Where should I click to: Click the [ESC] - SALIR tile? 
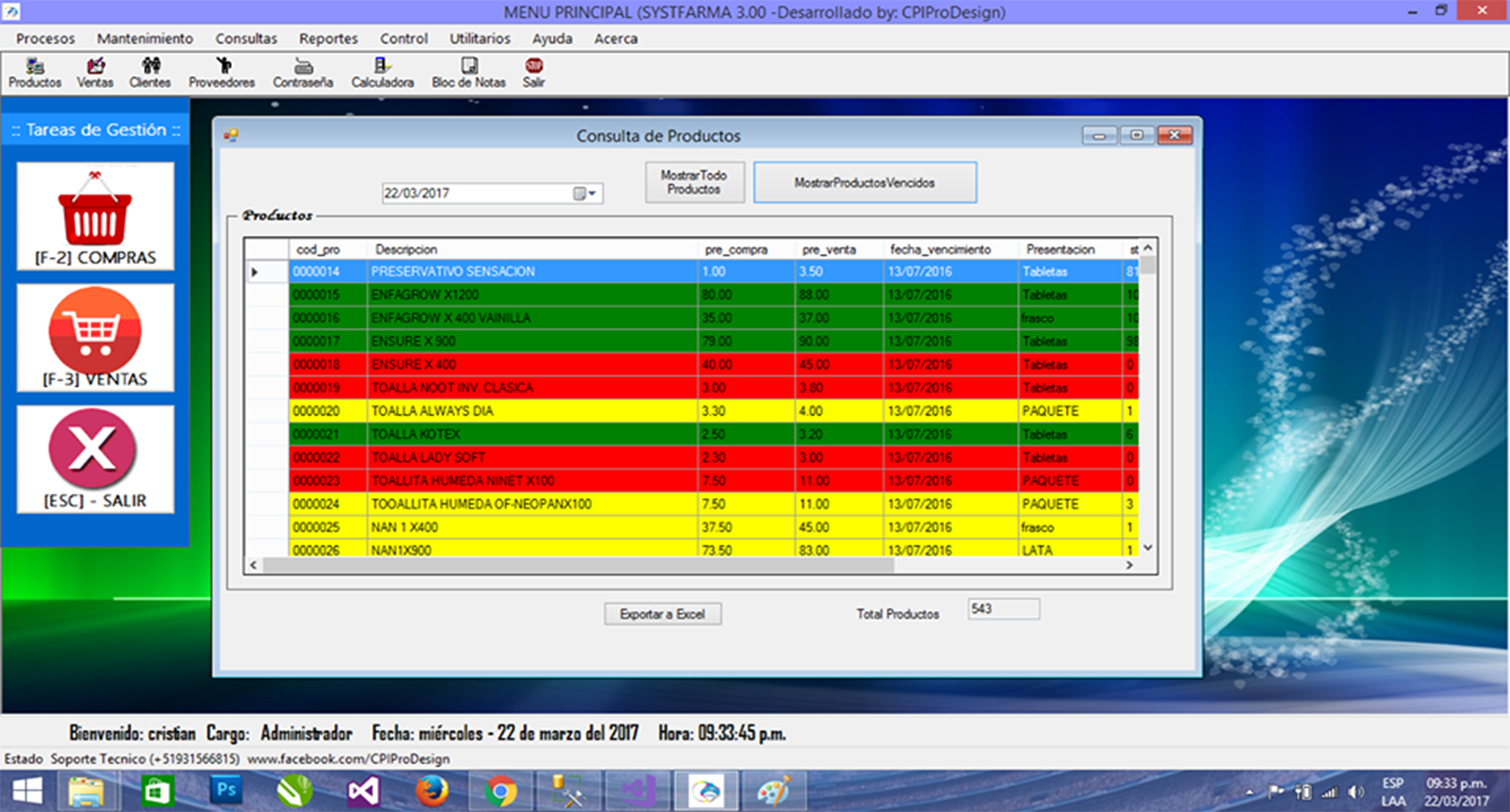pos(95,460)
